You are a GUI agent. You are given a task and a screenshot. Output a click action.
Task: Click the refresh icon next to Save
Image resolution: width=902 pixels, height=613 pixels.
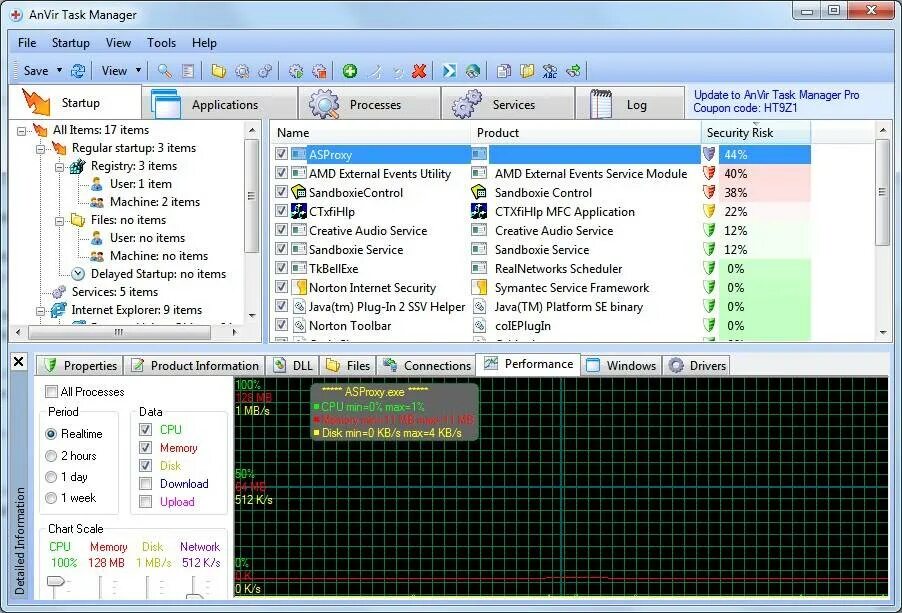[x=78, y=71]
